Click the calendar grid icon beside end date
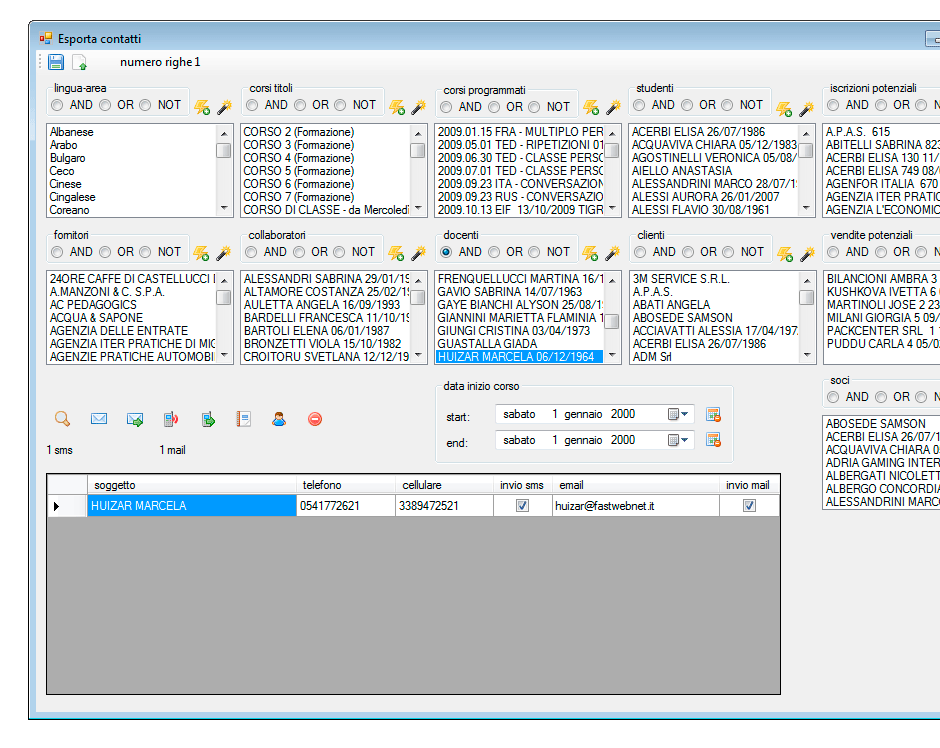Viewport: 940px width, 748px height. pos(713,440)
